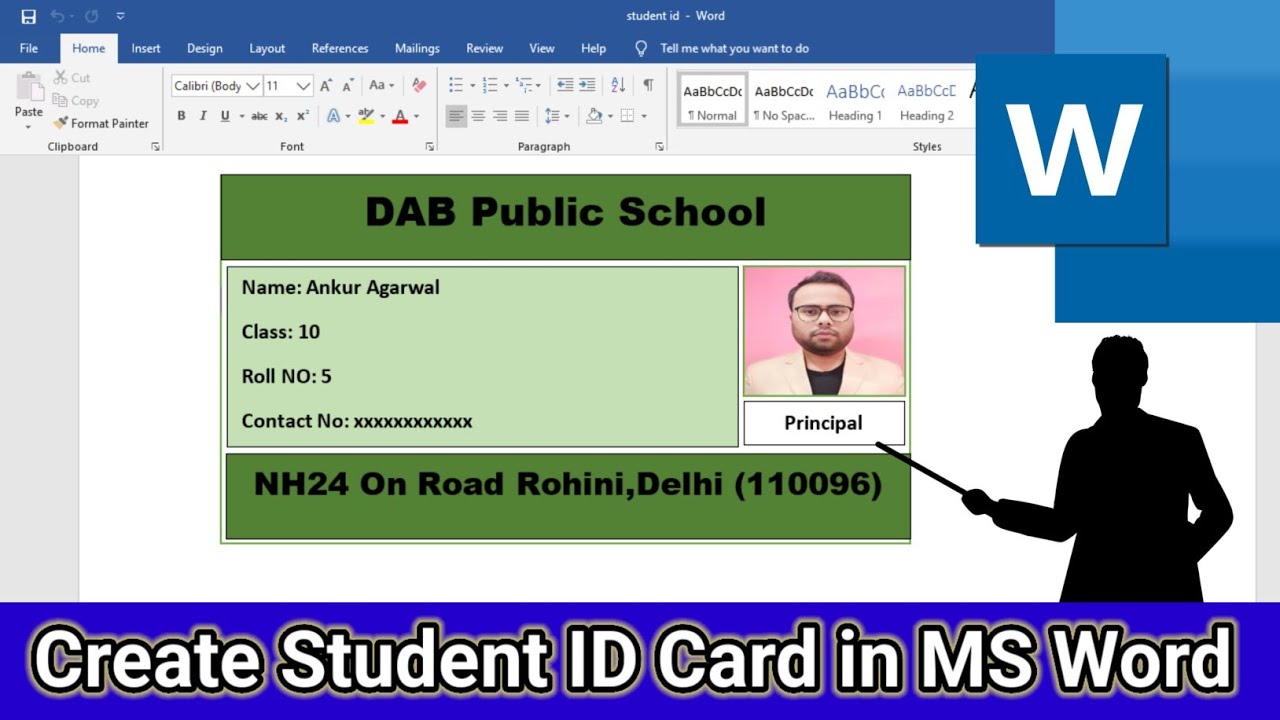Screen dimensions: 1280x720
Task: Open the Font dialog launcher
Action: click(430, 147)
